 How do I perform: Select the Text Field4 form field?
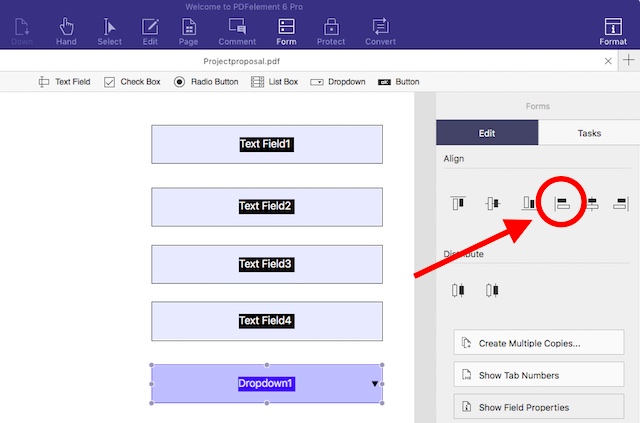267,321
